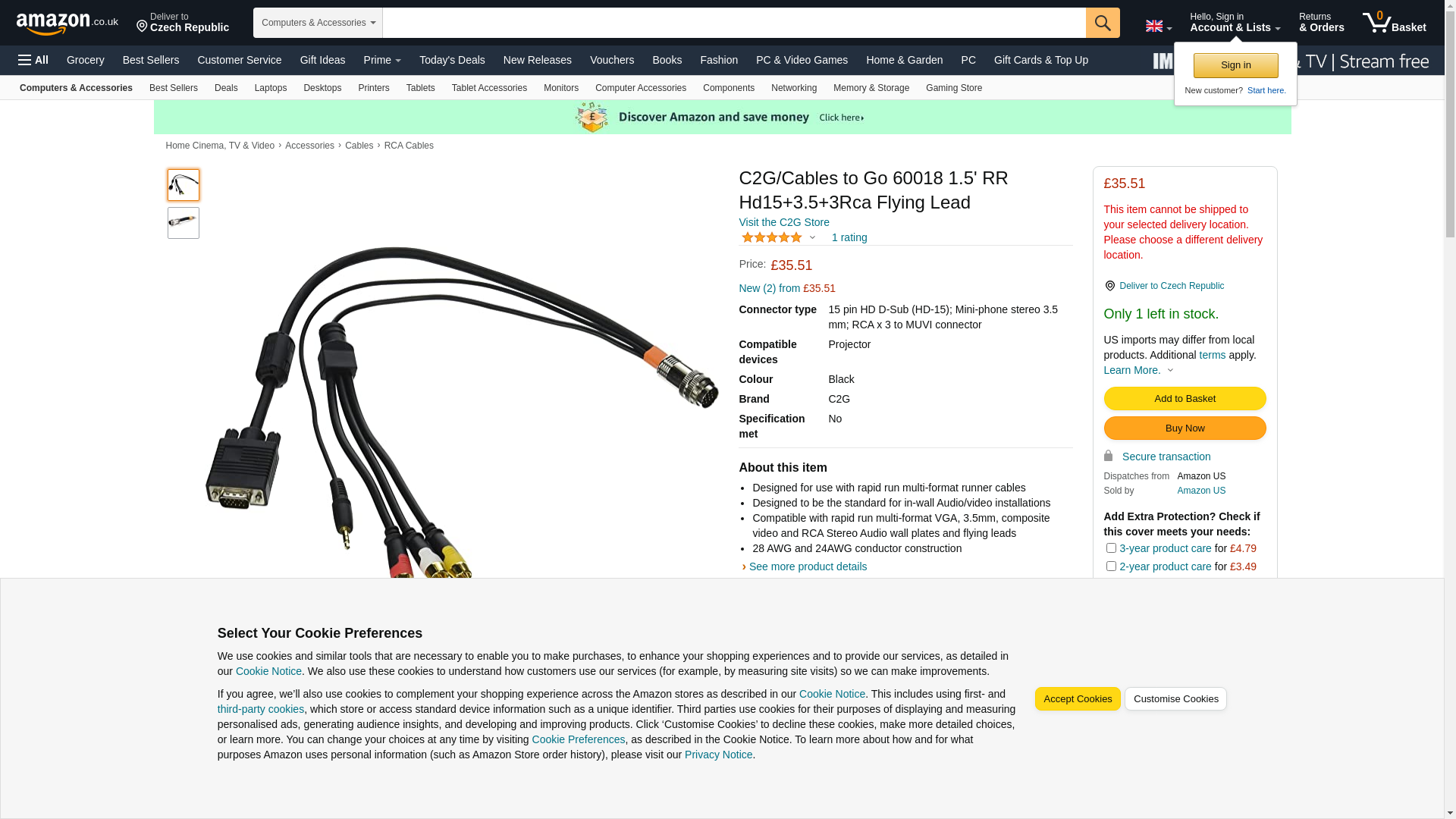Image resolution: width=1456 pixels, height=819 pixels.
Task: Expand the Learn More disclosure arrow
Action: [x=1170, y=371]
